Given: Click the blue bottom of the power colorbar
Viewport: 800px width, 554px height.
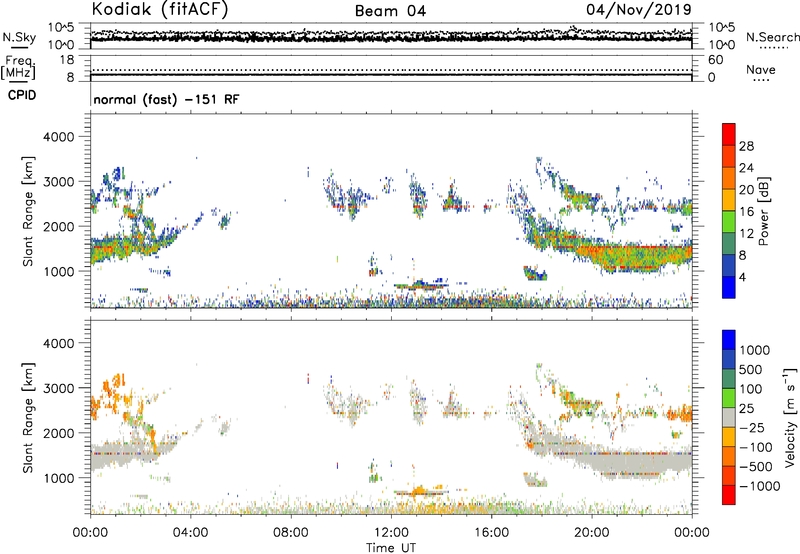Looking at the screenshot, I should point(729,287).
